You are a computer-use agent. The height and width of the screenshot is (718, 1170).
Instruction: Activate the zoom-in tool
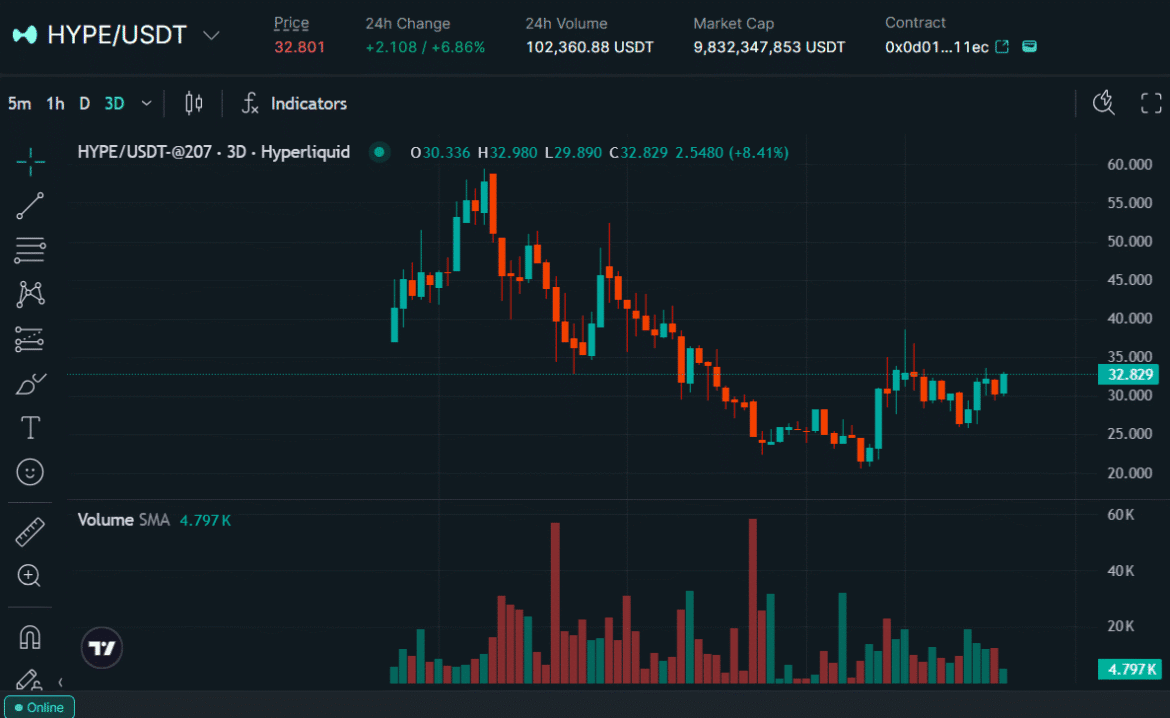point(29,576)
